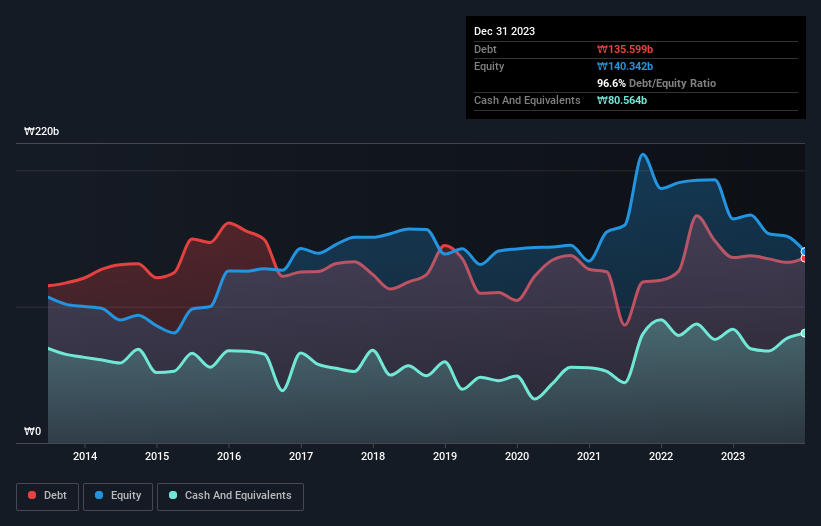Viewport: 821px width, 526px height.
Task: Click the ₩80.564b cash value in tooltip
Action: [x=622, y=100]
